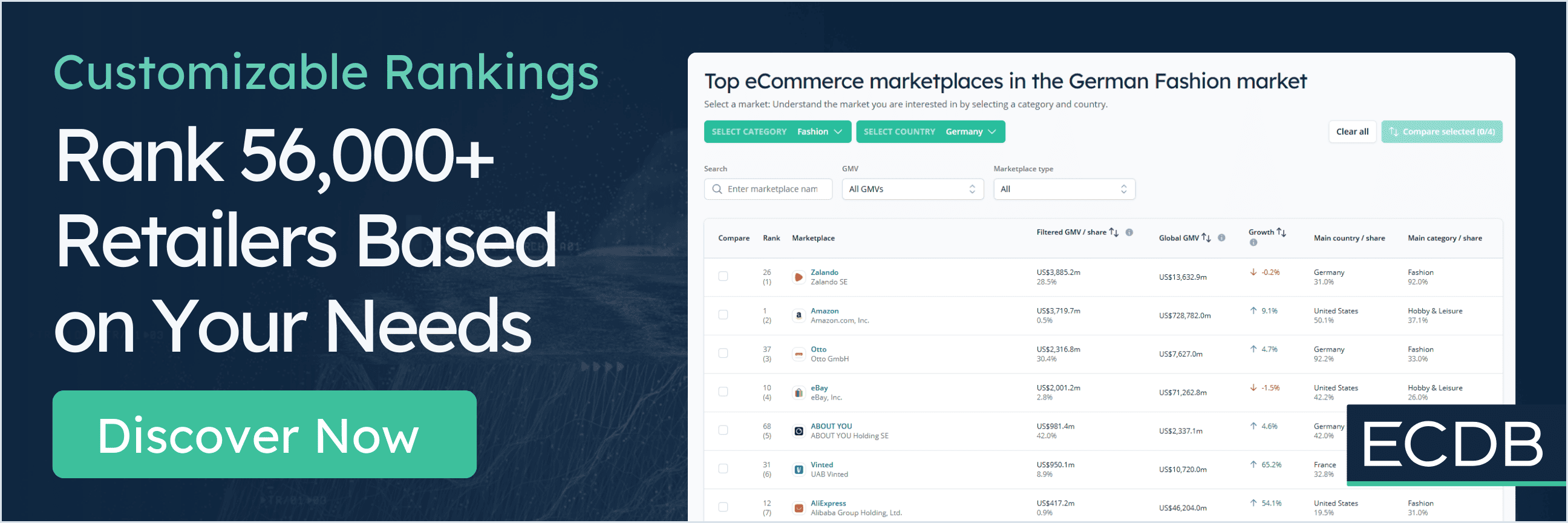
Task: Click eBay's down-arrow growth icon
Action: pyautogui.click(x=1253, y=387)
